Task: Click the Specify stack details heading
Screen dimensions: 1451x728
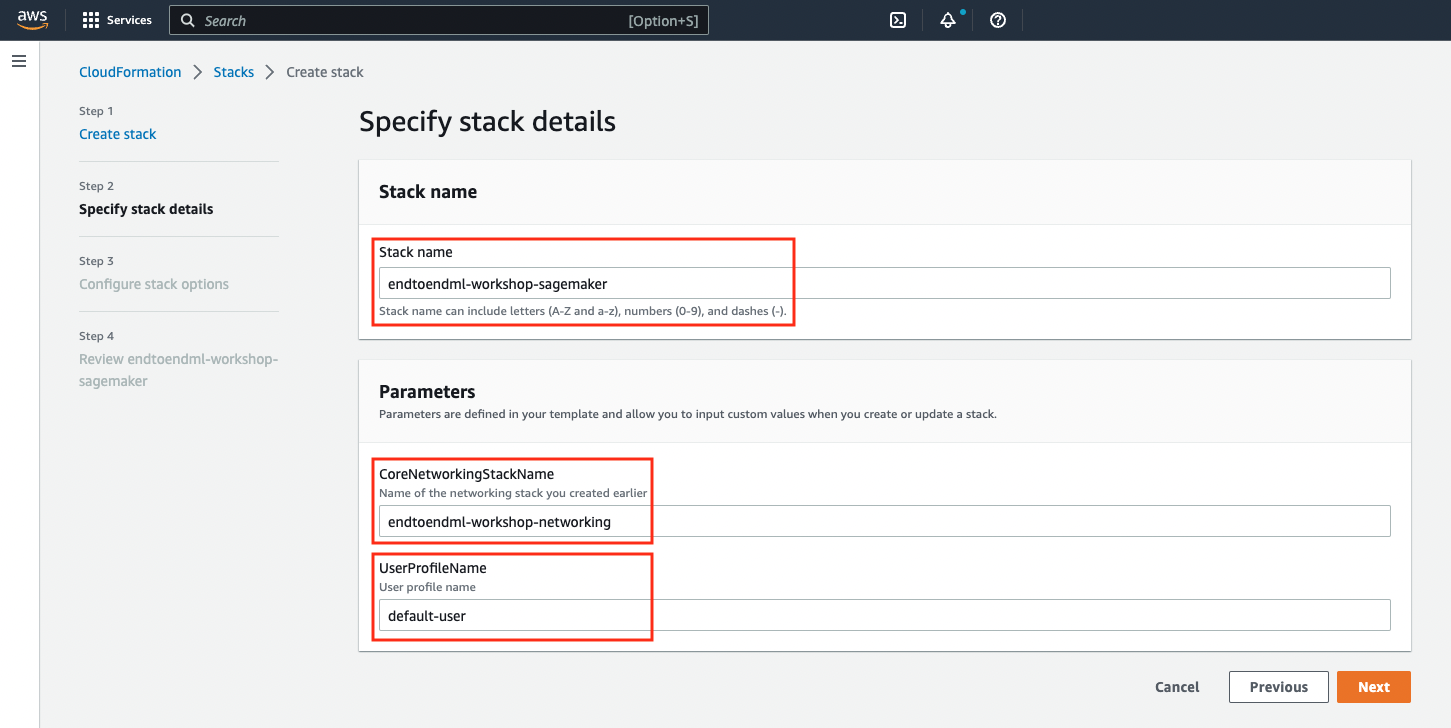Action: click(487, 122)
